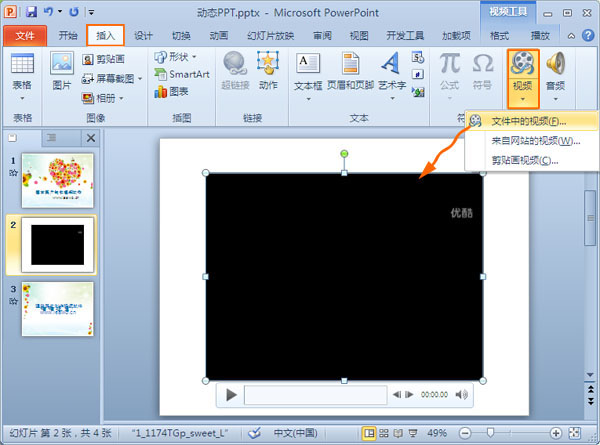Screen dimensions: 600x445
Task: Insert clip art via 剪贴画
Action: click(x=103, y=59)
